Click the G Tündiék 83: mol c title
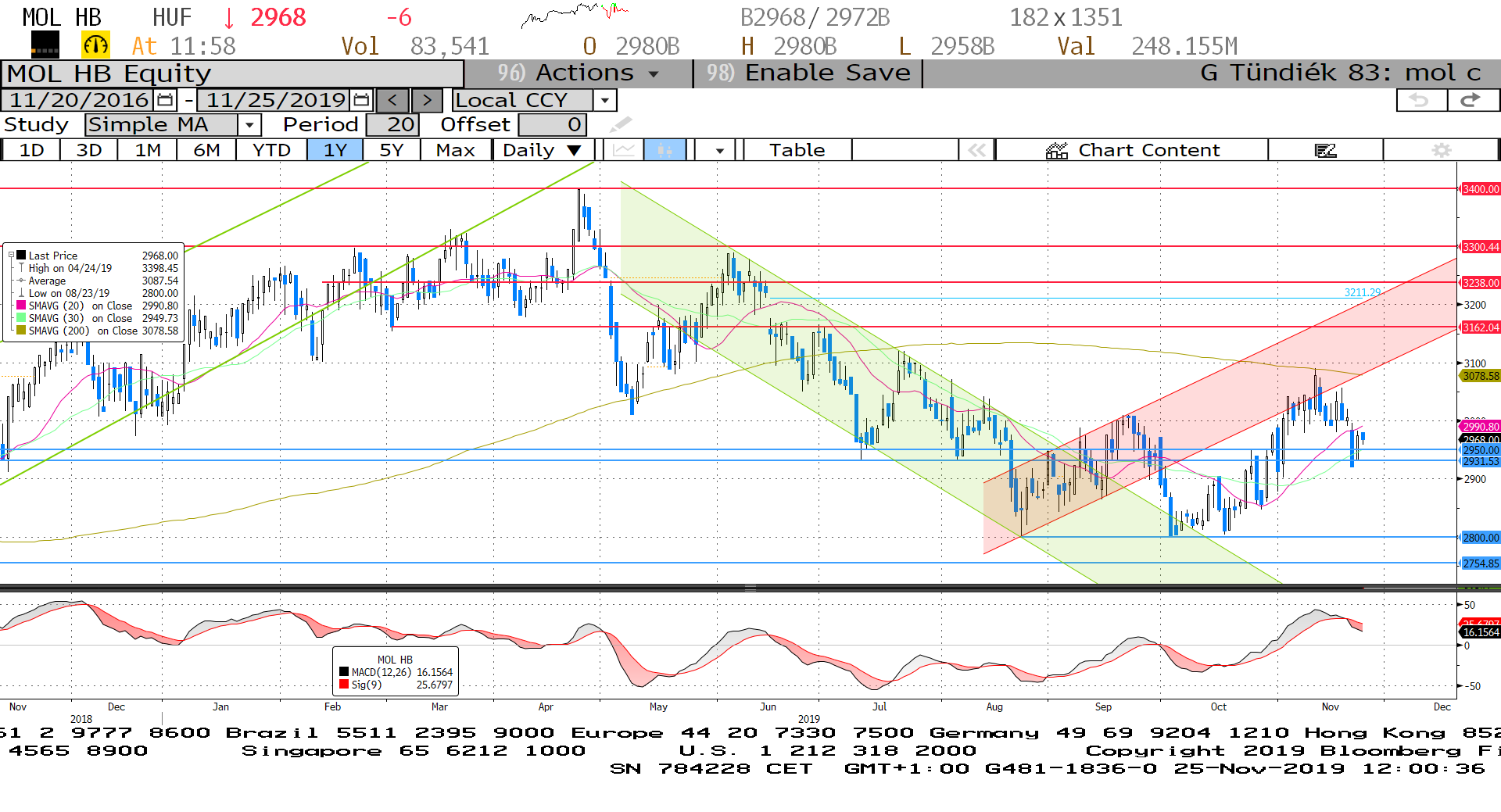Screen dimensions: 1501x812 point(1340,73)
